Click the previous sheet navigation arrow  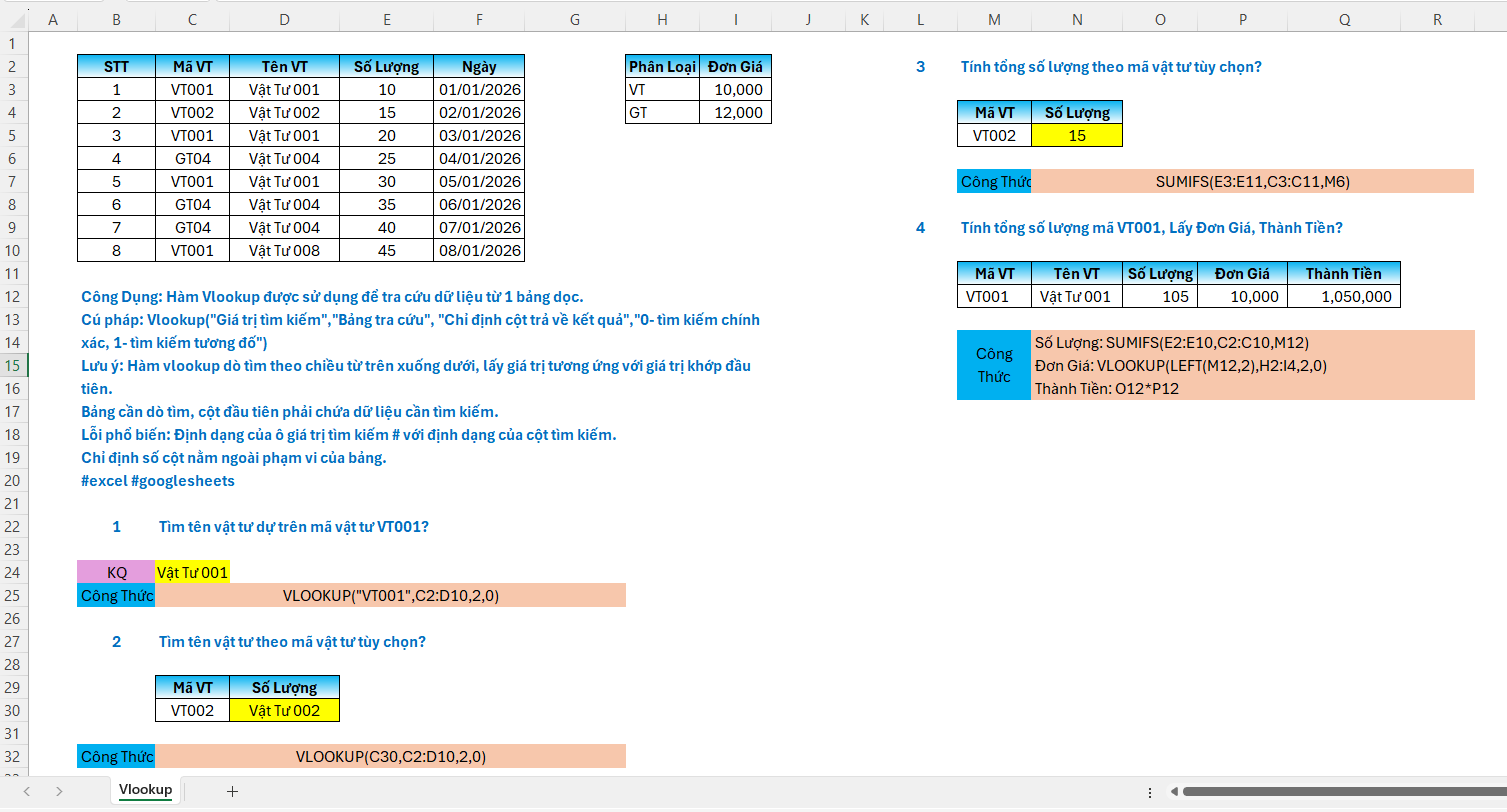(27, 791)
